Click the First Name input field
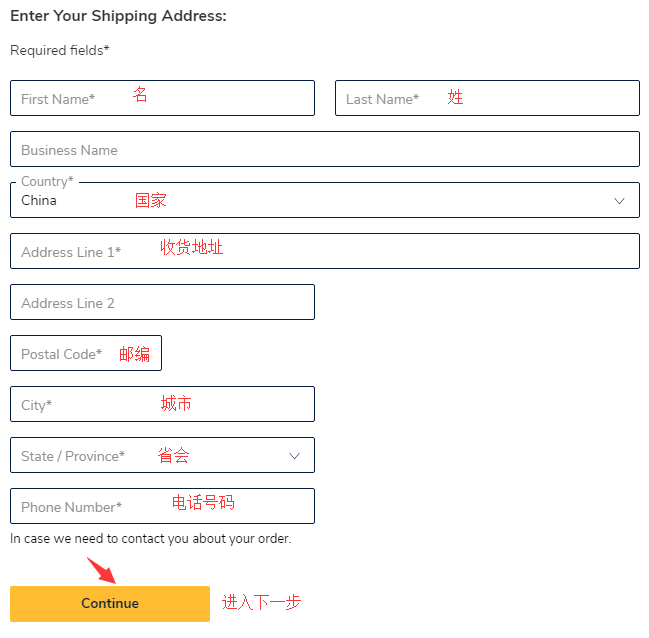Viewport: 649px width, 638px height. (x=162, y=98)
